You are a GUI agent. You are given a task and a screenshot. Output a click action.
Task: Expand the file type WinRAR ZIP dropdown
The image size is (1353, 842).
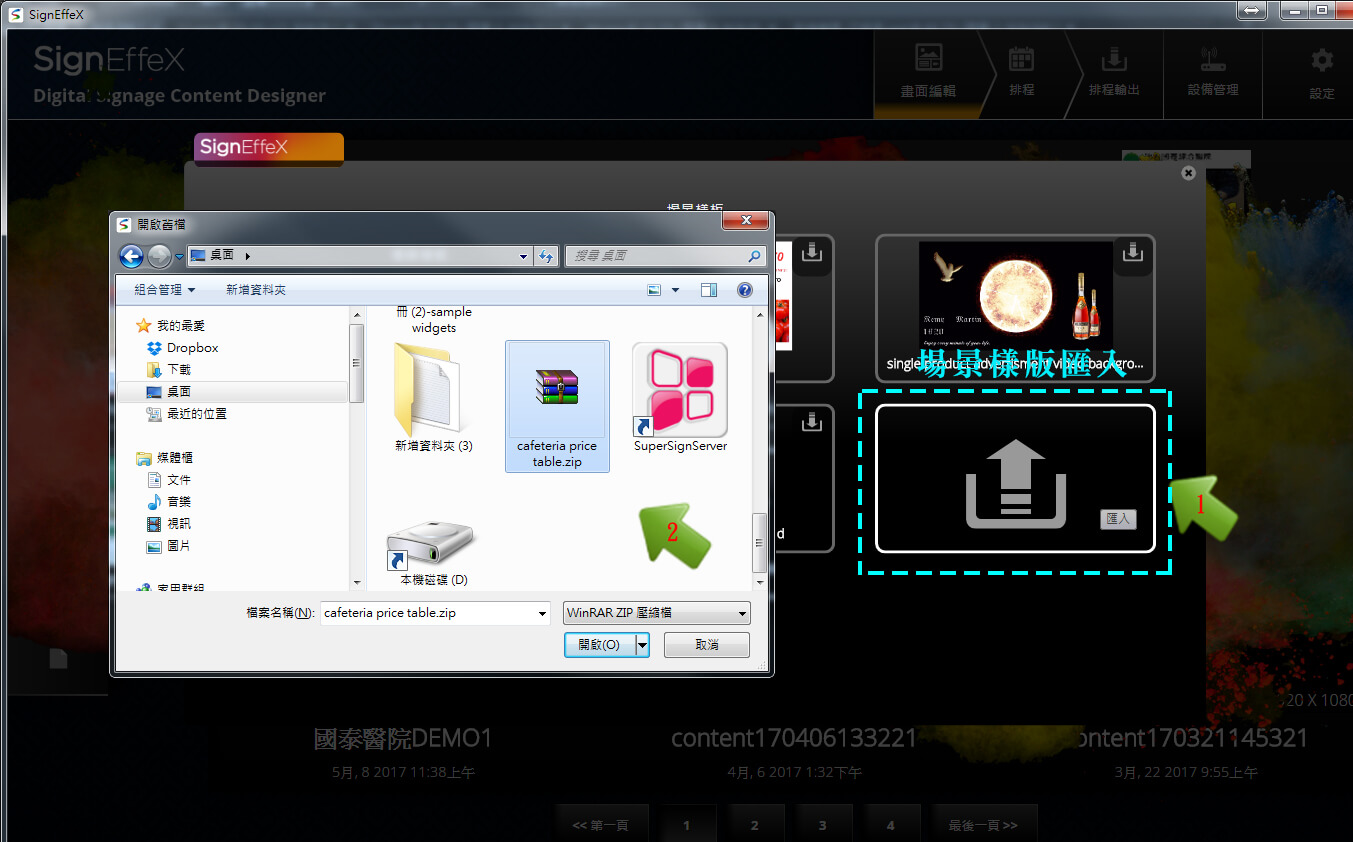(x=742, y=613)
